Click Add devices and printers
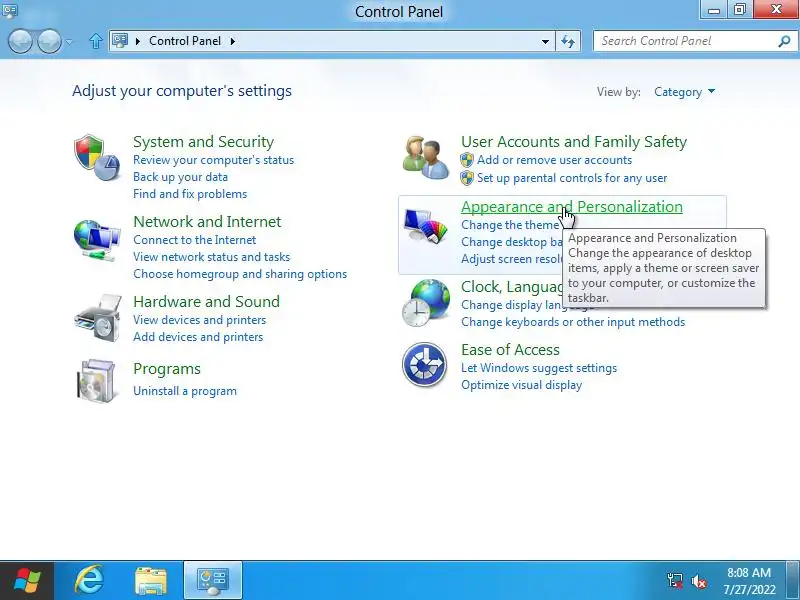800x600 pixels. click(198, 337)
